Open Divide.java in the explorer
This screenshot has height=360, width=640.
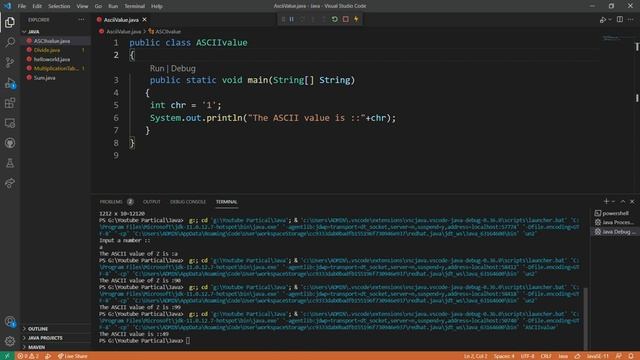47,50
